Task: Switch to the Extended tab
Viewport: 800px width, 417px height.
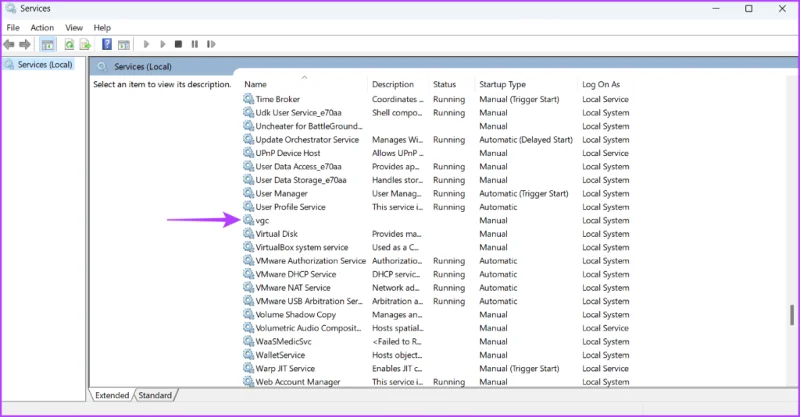Action: [112, 395]
